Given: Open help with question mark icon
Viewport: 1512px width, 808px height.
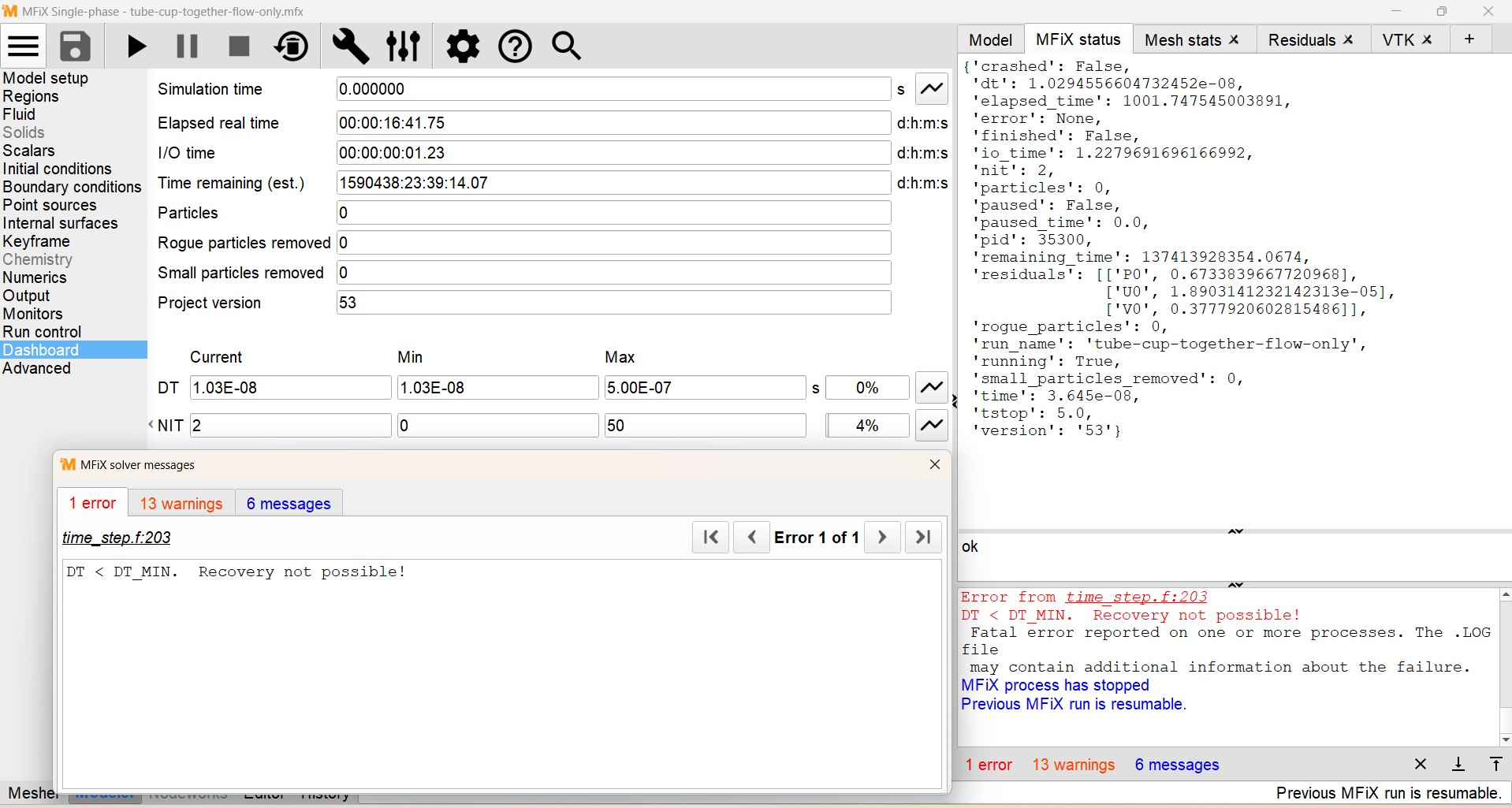Looking at the screenshot, I should pyautogui.click(x=515, y=47).
